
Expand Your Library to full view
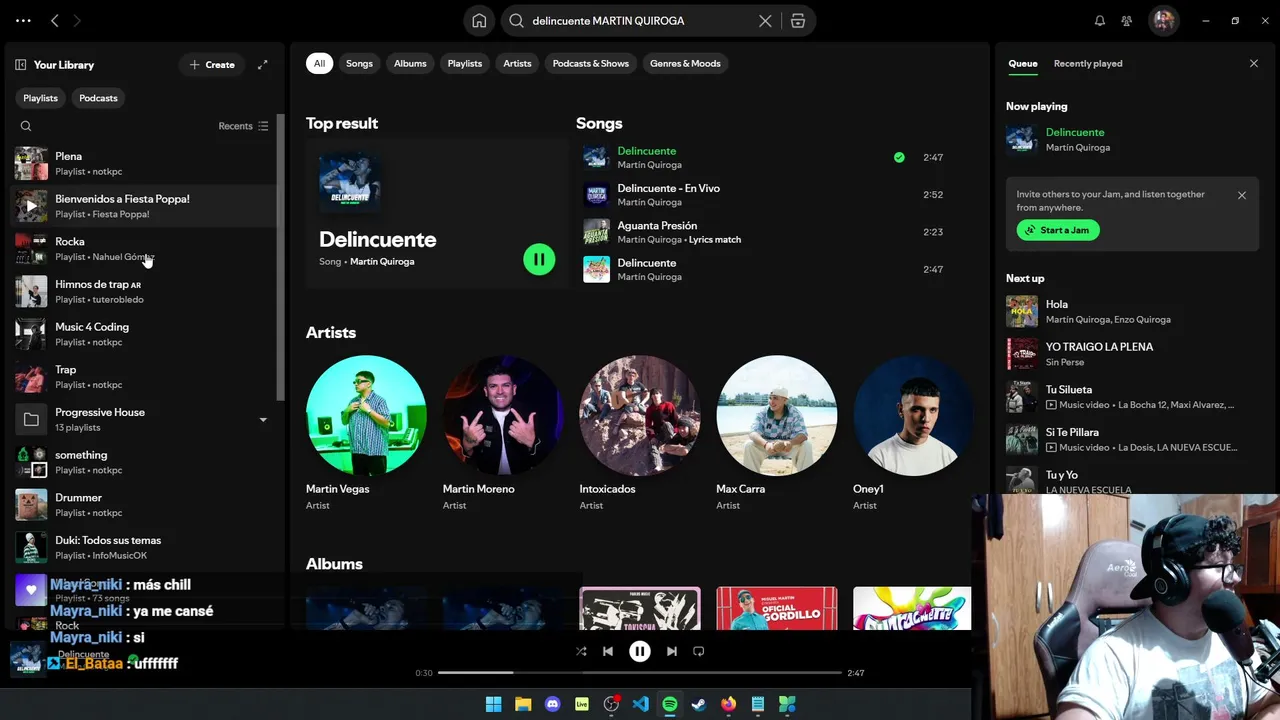click(263, 65)
